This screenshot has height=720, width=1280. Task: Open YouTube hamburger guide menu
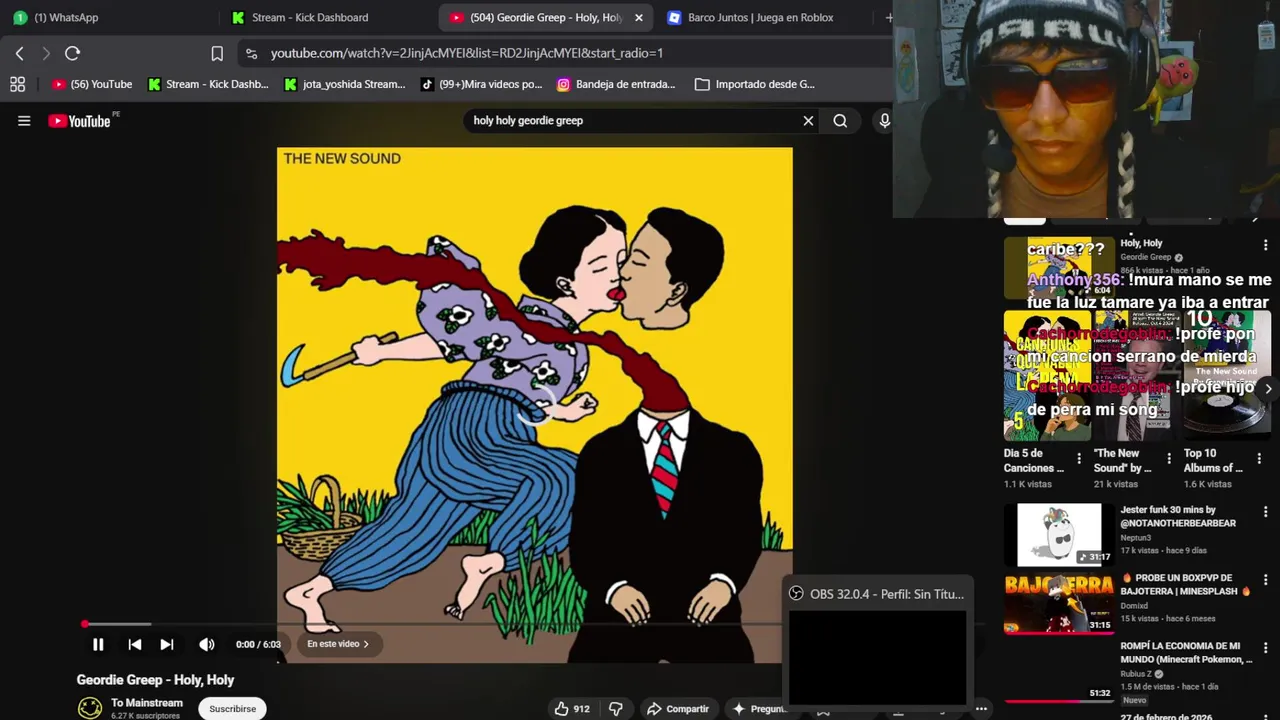point(24,121)
